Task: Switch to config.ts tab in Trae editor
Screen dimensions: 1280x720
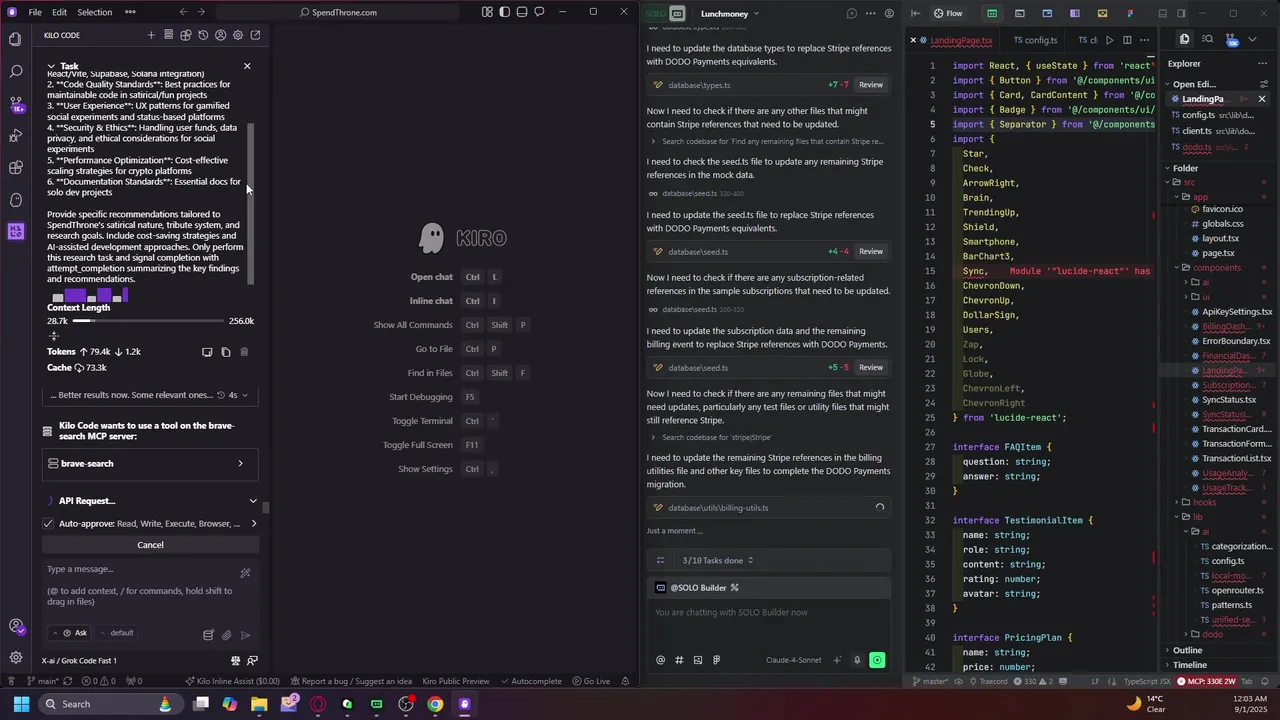Action: tap(1035, 40)
